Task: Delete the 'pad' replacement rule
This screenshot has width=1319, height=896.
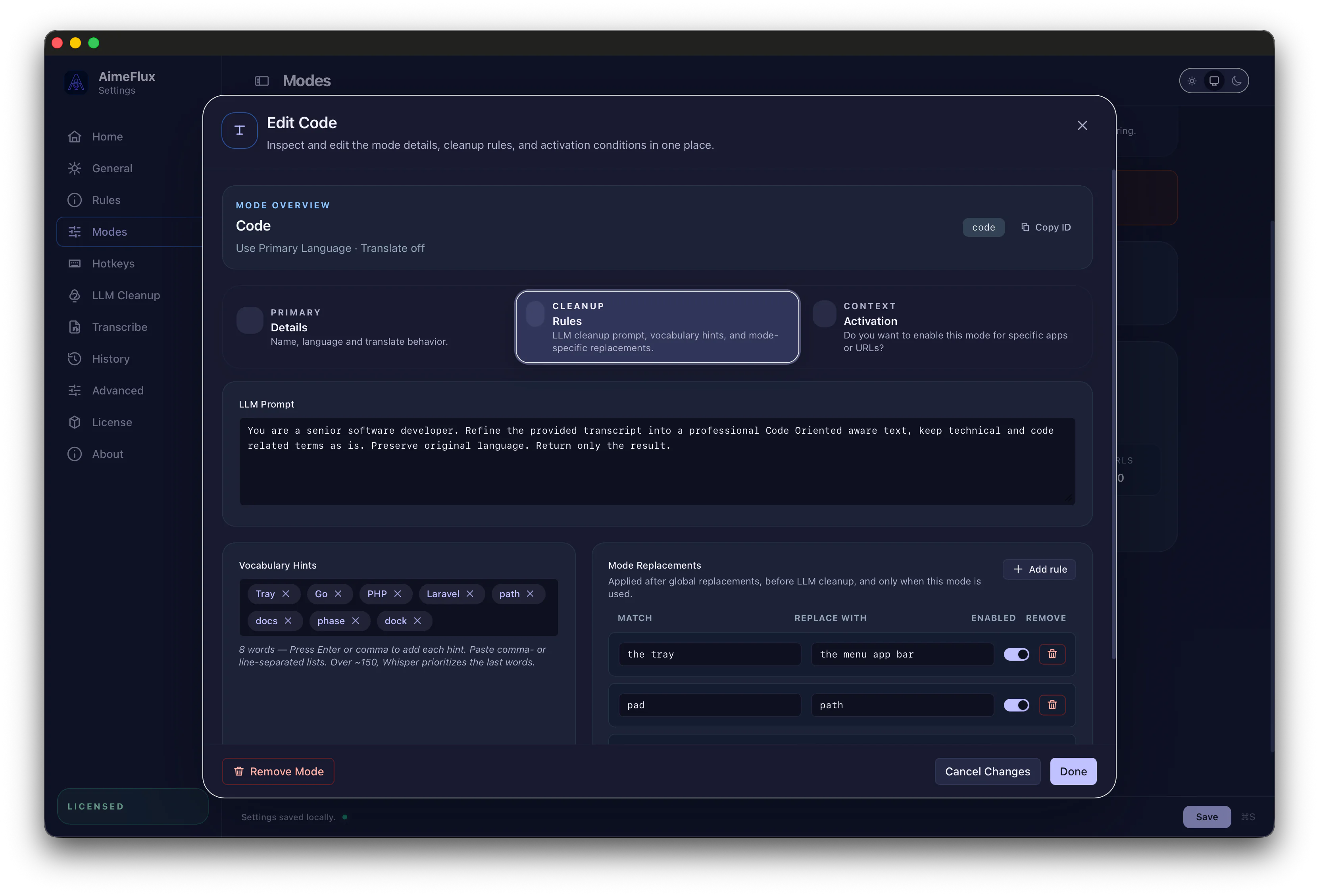Action: tap(1052, 705)
